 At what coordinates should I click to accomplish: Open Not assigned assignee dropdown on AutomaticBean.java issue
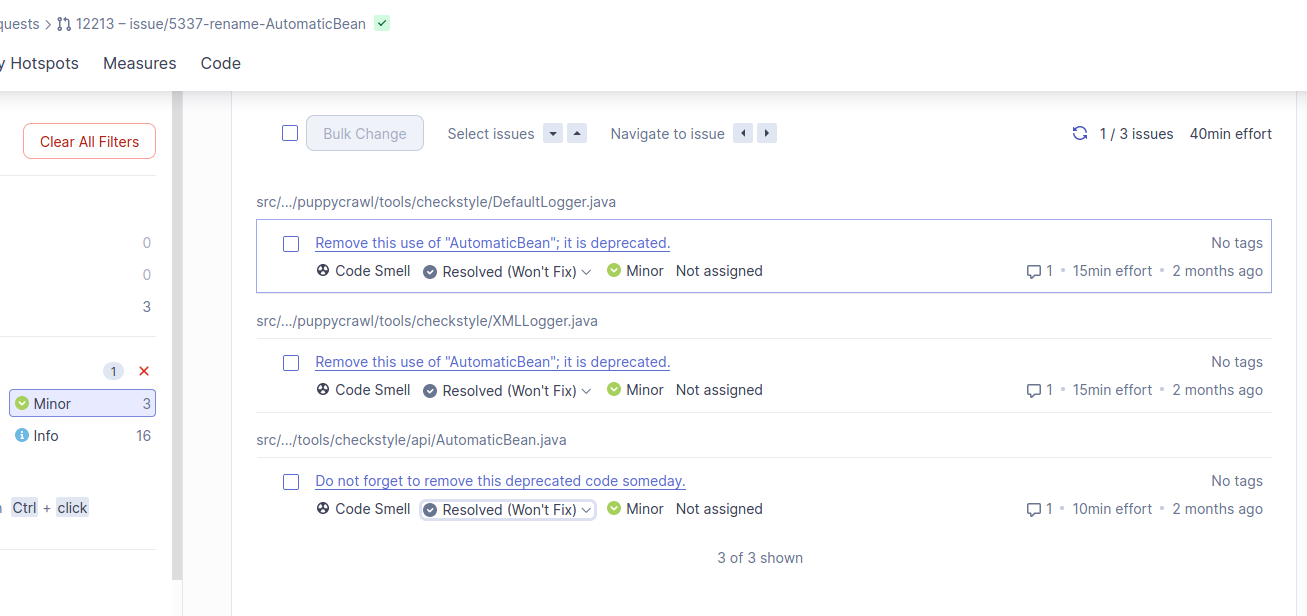[719, 509]
